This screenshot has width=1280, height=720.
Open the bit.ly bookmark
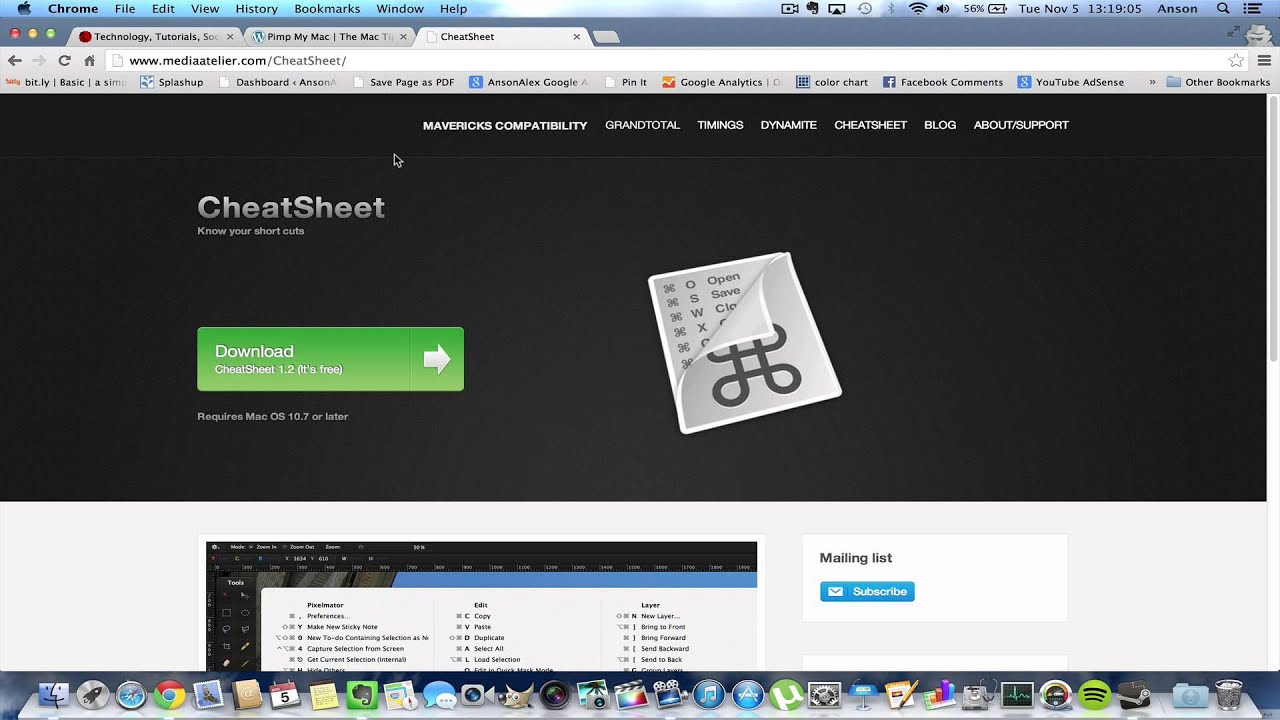(x=65, y=82)
